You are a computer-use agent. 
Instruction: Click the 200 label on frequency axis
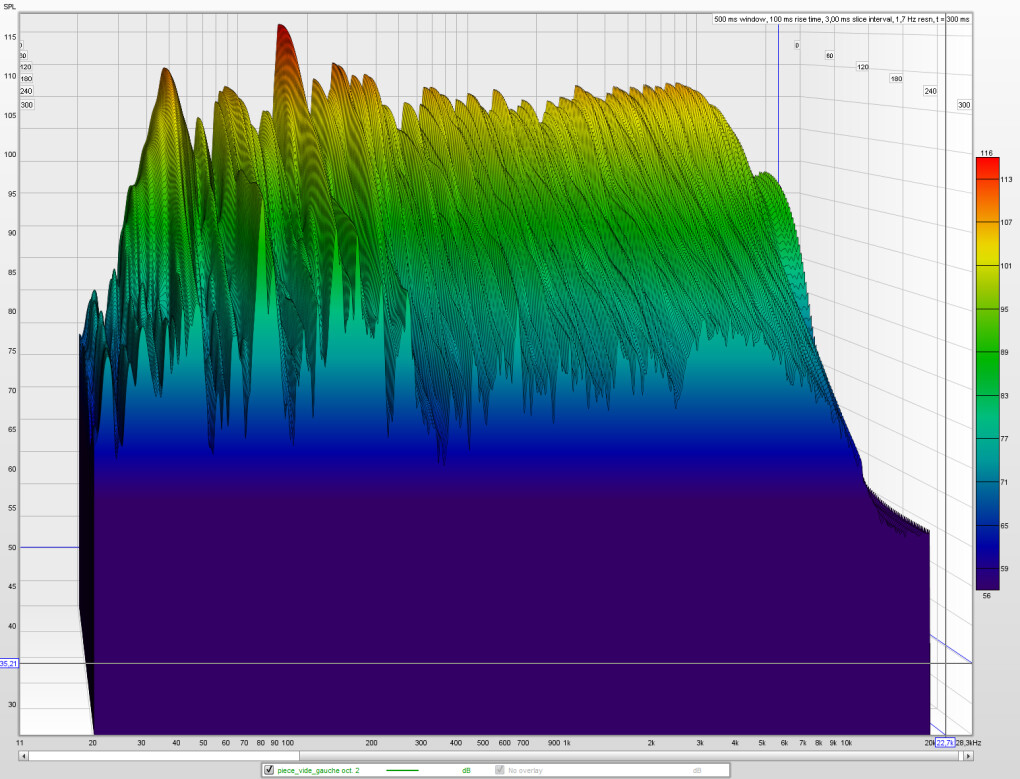(x=371, y=743)
